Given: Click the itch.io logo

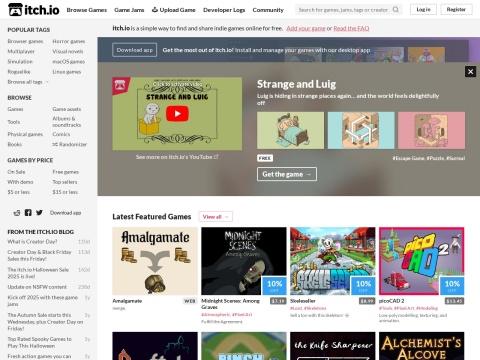Looking at the screenshot, I should click(x=33, y=10).
